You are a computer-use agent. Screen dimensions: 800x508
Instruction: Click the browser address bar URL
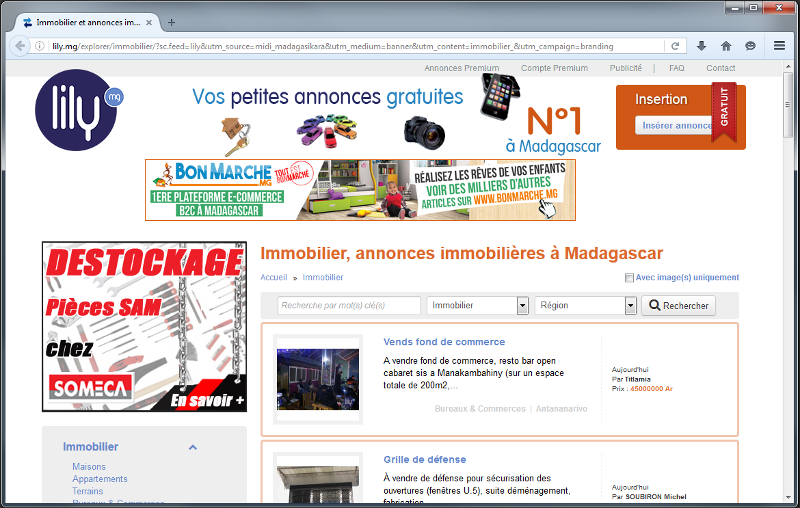(x=333, y=46)
